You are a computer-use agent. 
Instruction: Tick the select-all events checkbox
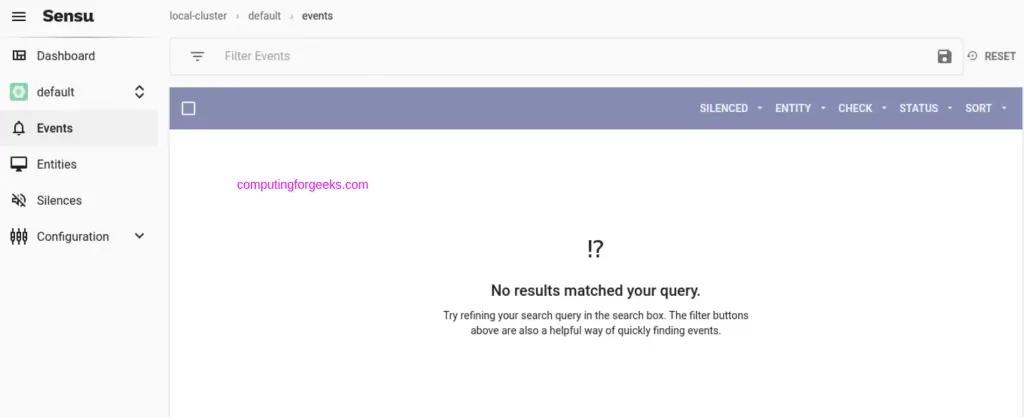tap(189, 108)
